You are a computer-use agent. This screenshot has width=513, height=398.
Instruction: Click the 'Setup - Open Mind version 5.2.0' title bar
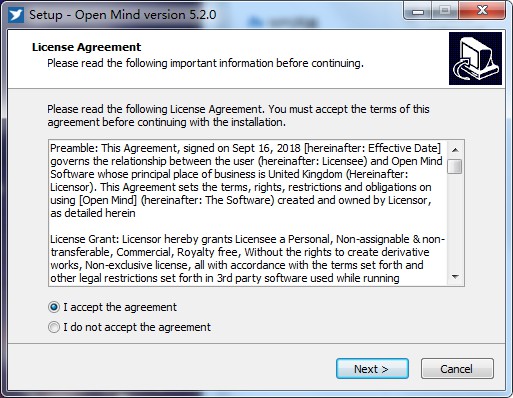click(123, 15)
